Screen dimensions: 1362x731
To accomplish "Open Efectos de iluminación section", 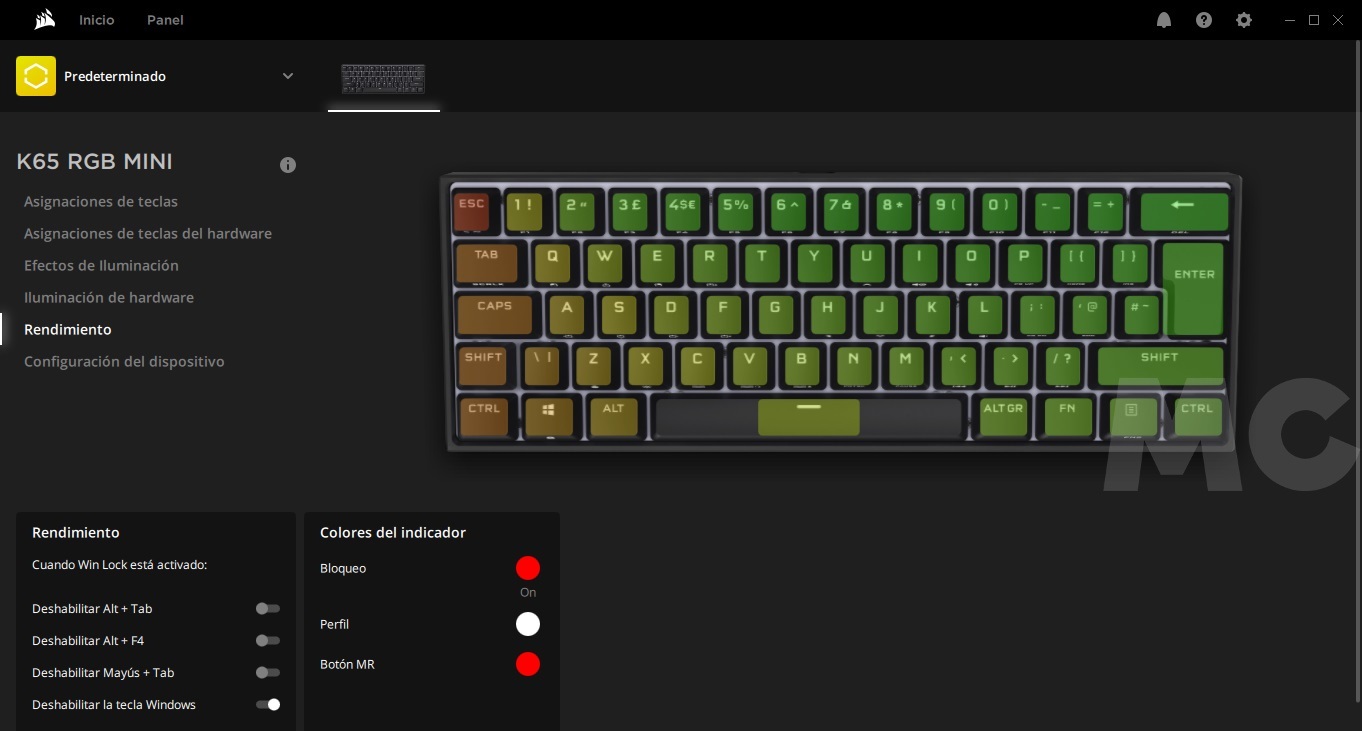I will (101, 265).
